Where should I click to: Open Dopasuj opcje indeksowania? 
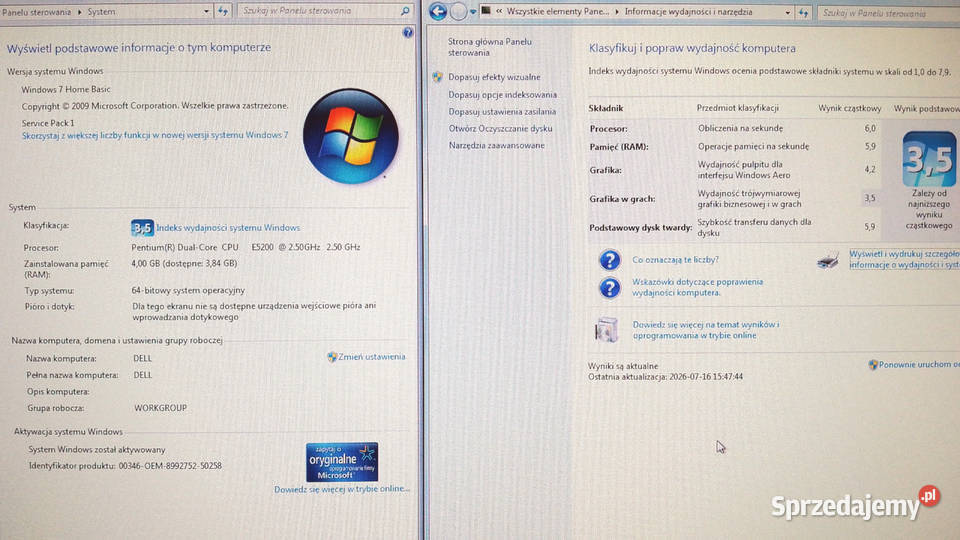pos(503,95)
